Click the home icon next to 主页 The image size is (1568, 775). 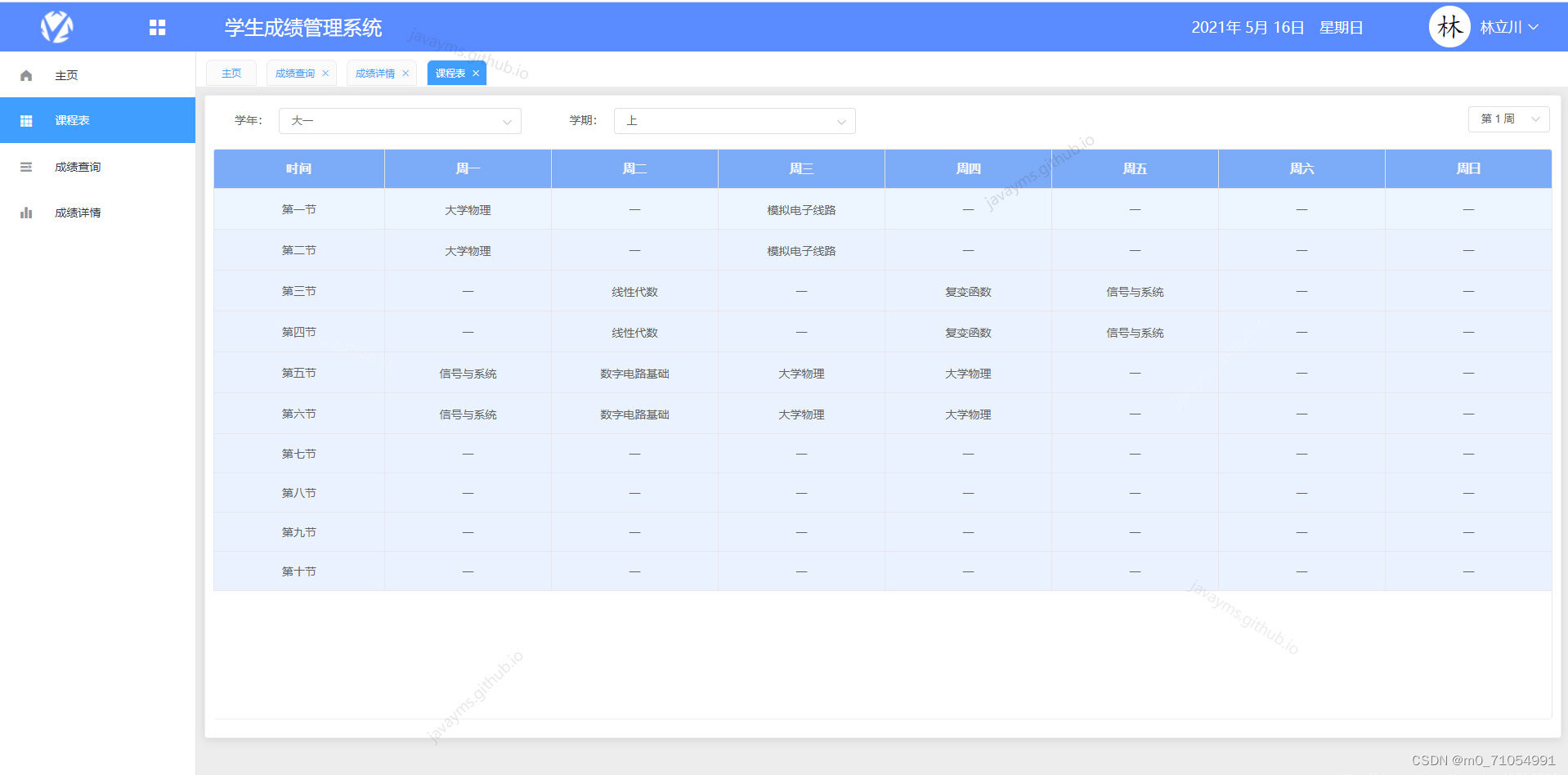pyautogui.click(x=26, y=74)
